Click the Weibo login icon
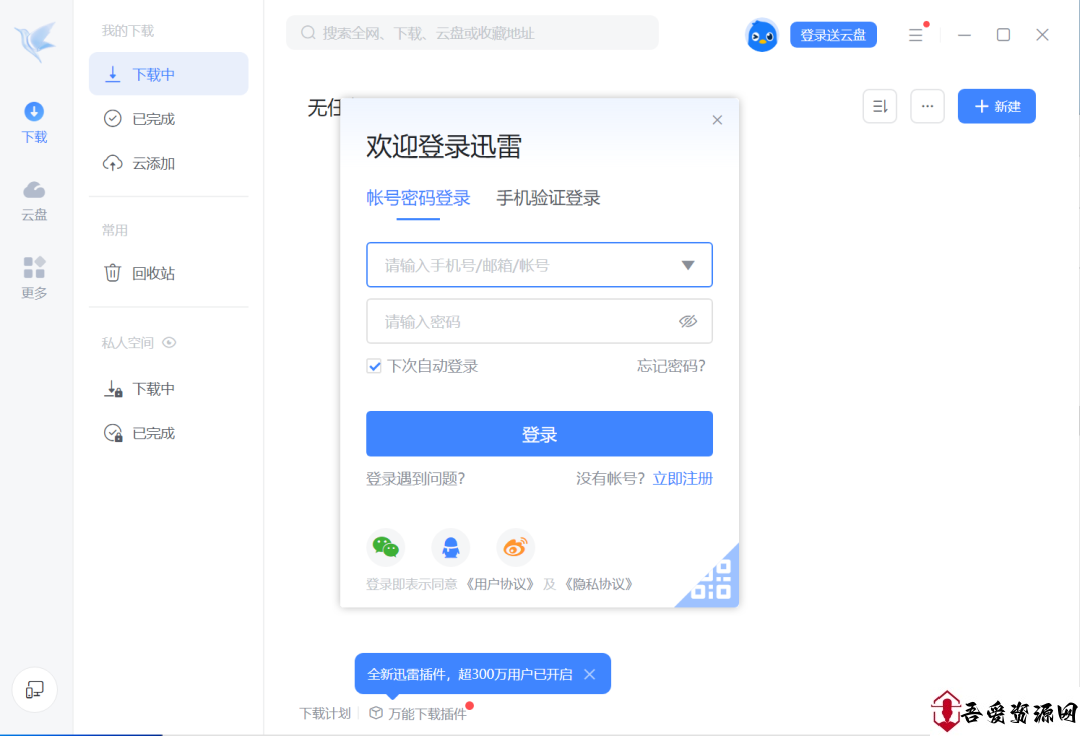Screen dimensions: 1080x736 tap(515, 547)
